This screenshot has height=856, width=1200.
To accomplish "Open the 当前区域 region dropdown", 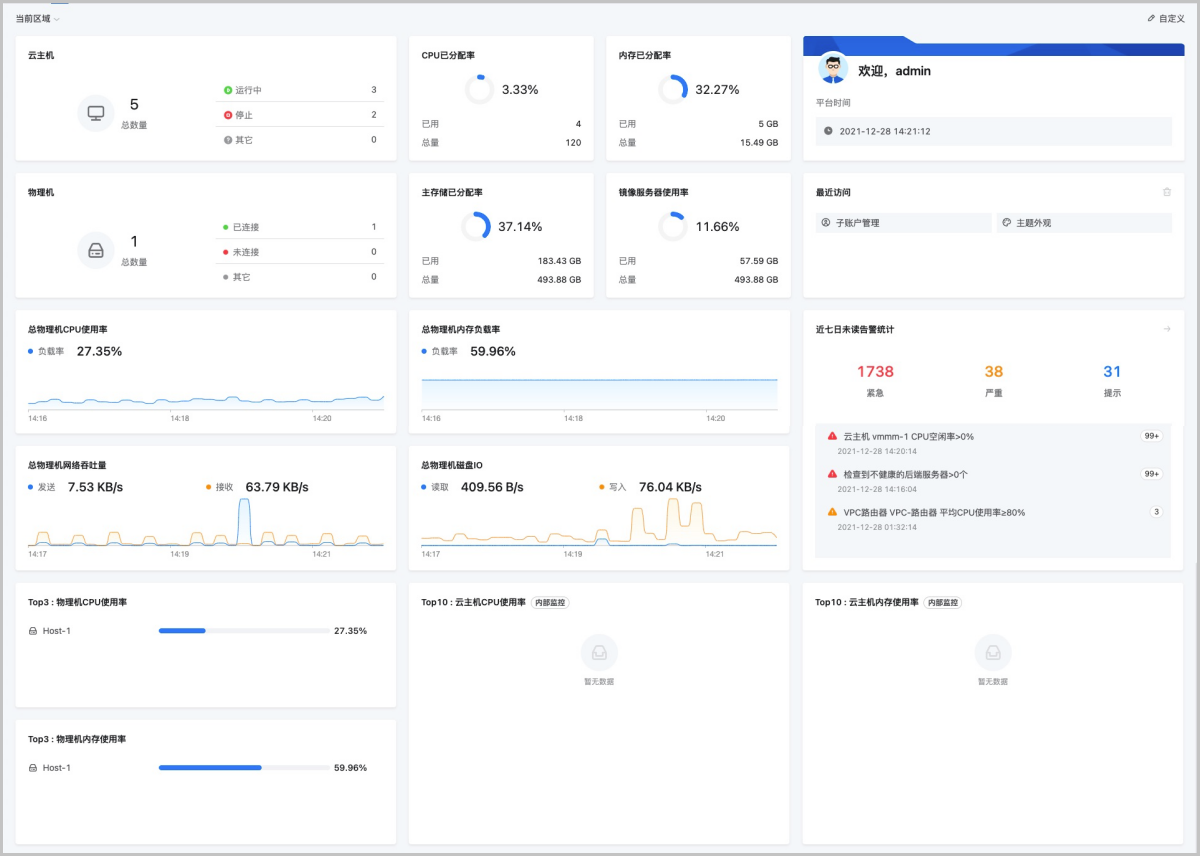I will pos(40,17).
